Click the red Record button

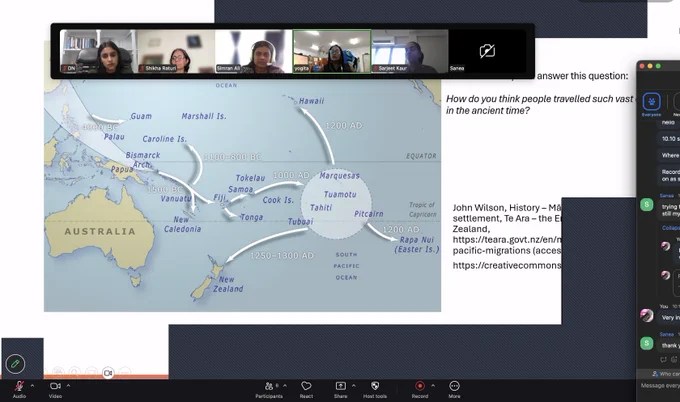tap(420, 386)
